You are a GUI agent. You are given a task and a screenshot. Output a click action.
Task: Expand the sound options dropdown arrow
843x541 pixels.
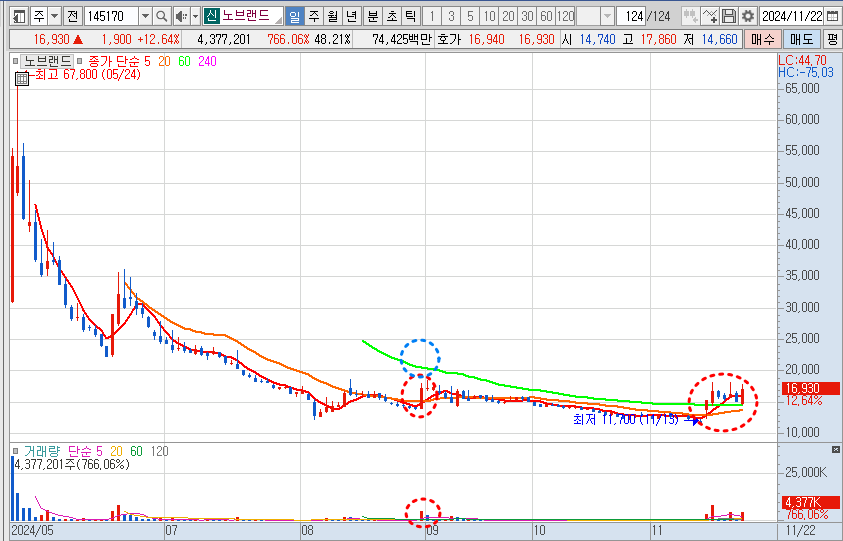tap(195, 16)
